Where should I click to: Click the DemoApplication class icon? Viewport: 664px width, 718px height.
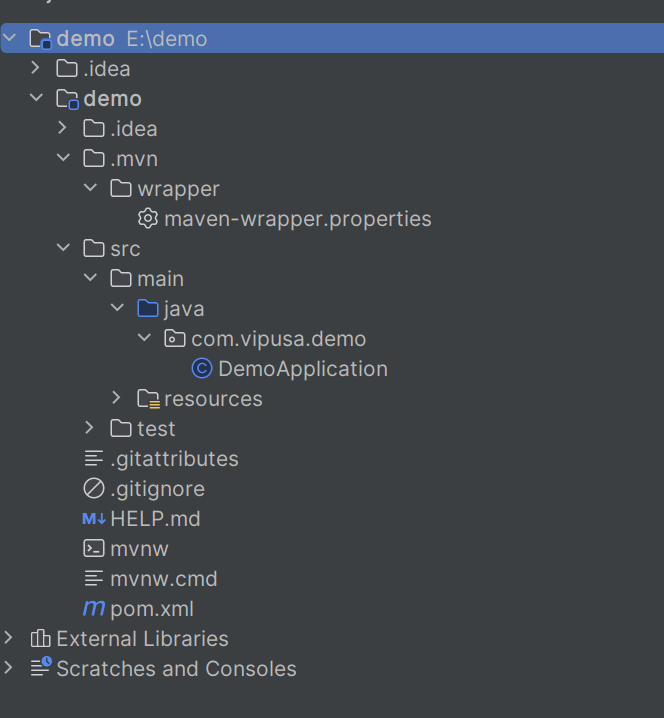201,369
